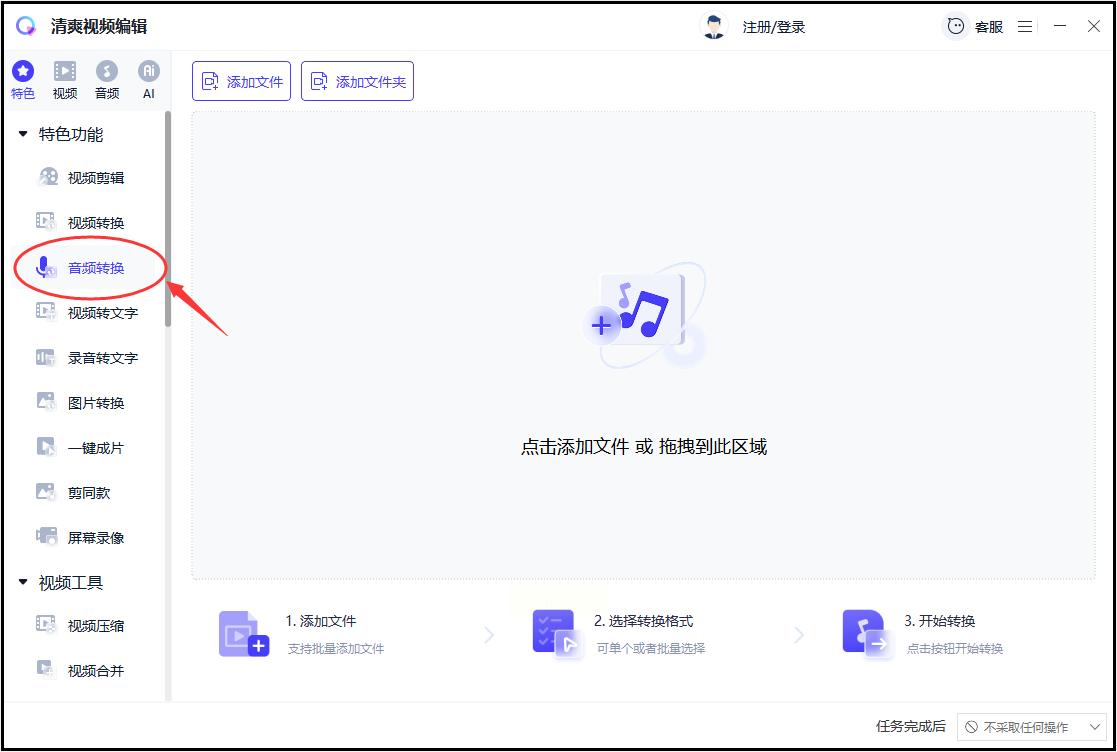The image size is (1117, 752).
Task: Collapse the 特色功能 section triangle
Action: [23, 134]
